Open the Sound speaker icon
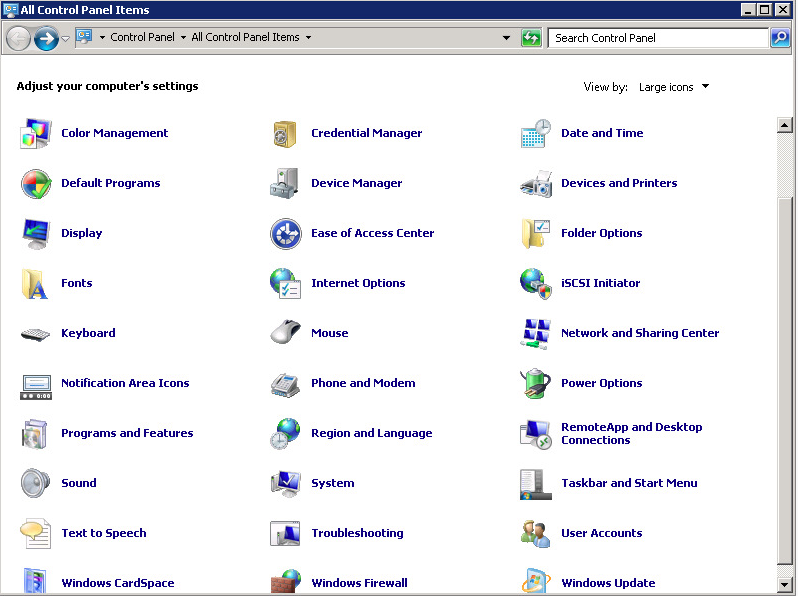The height and width of the screenshot is (596, 798). (36, 483)
